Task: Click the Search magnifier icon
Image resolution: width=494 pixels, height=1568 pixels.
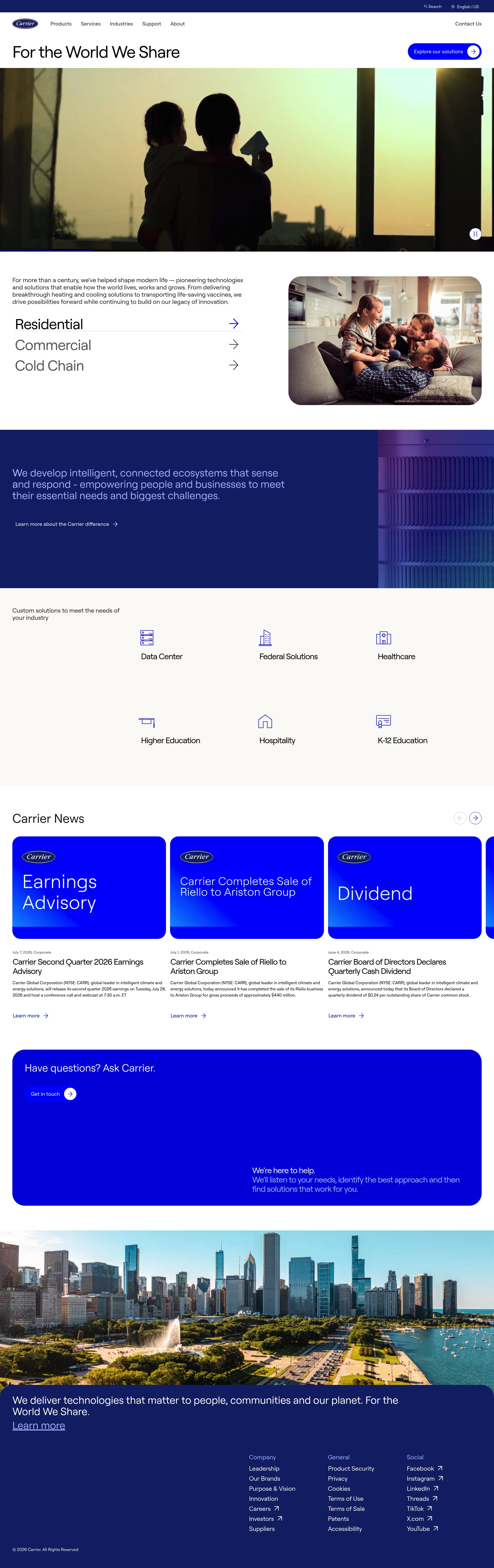Action: click(x=425, y=6)
